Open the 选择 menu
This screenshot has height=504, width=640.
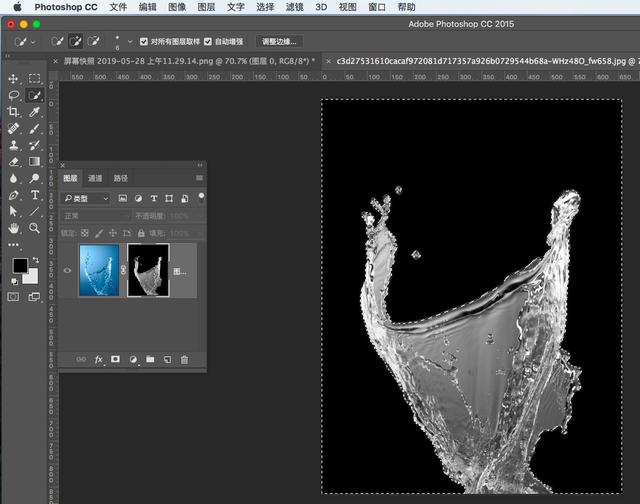pos(265,7)
